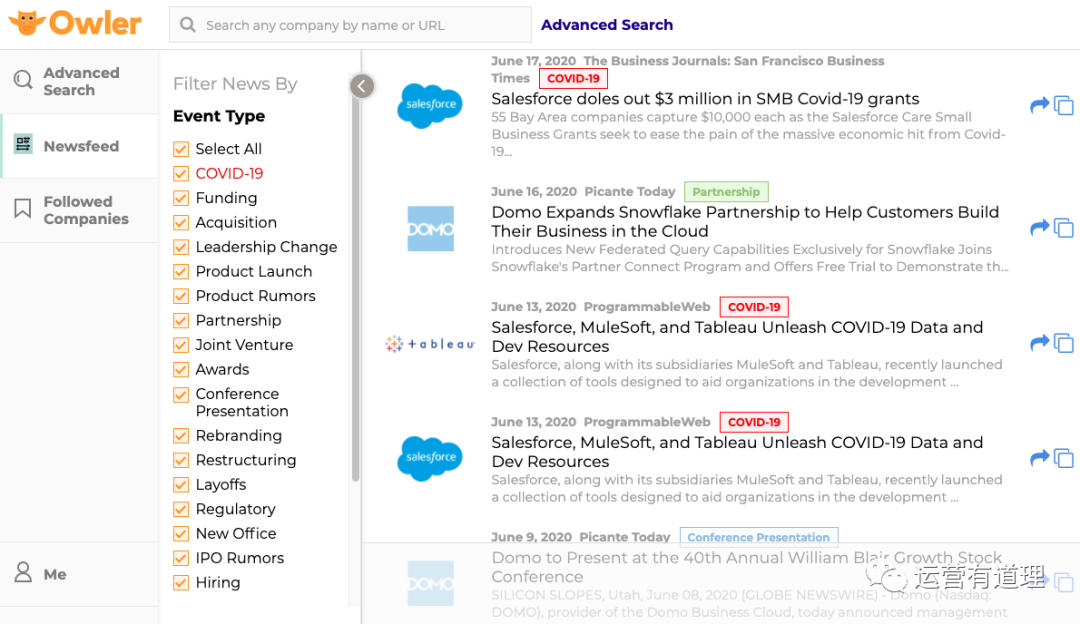Viewport: 1080px width, 624px height.
Task: Open the Advanced Search sidebar tab
Action: click(x=79, y=81)
